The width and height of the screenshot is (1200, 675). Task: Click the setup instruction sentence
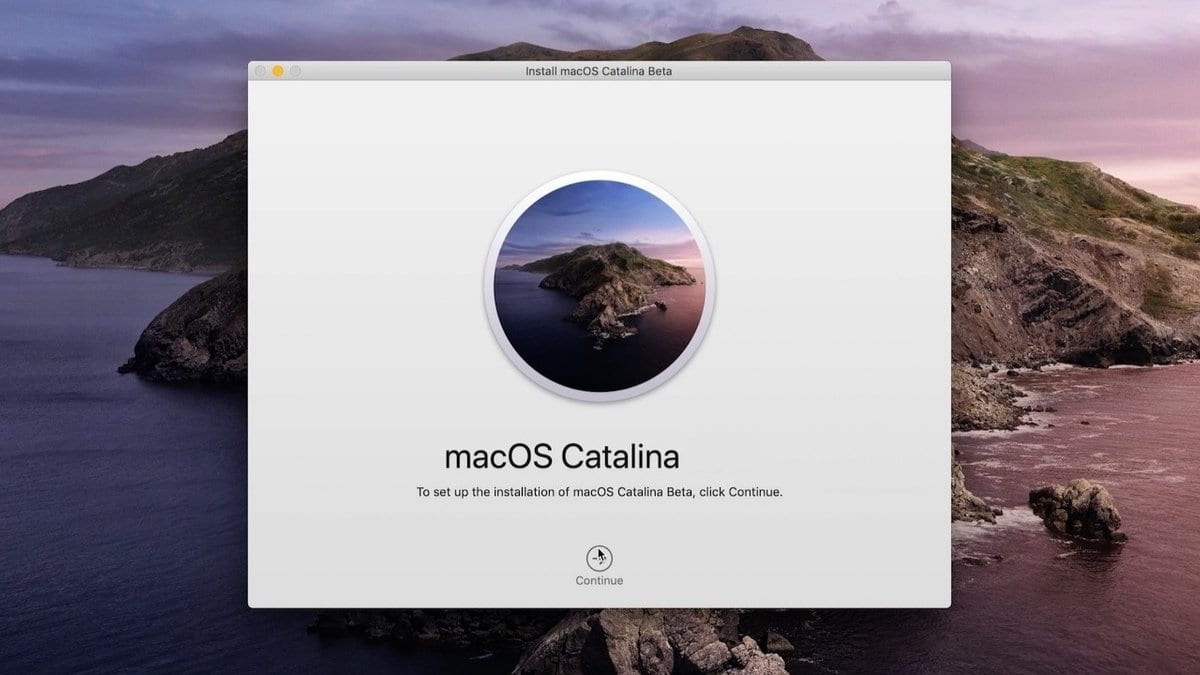point(598,491)
